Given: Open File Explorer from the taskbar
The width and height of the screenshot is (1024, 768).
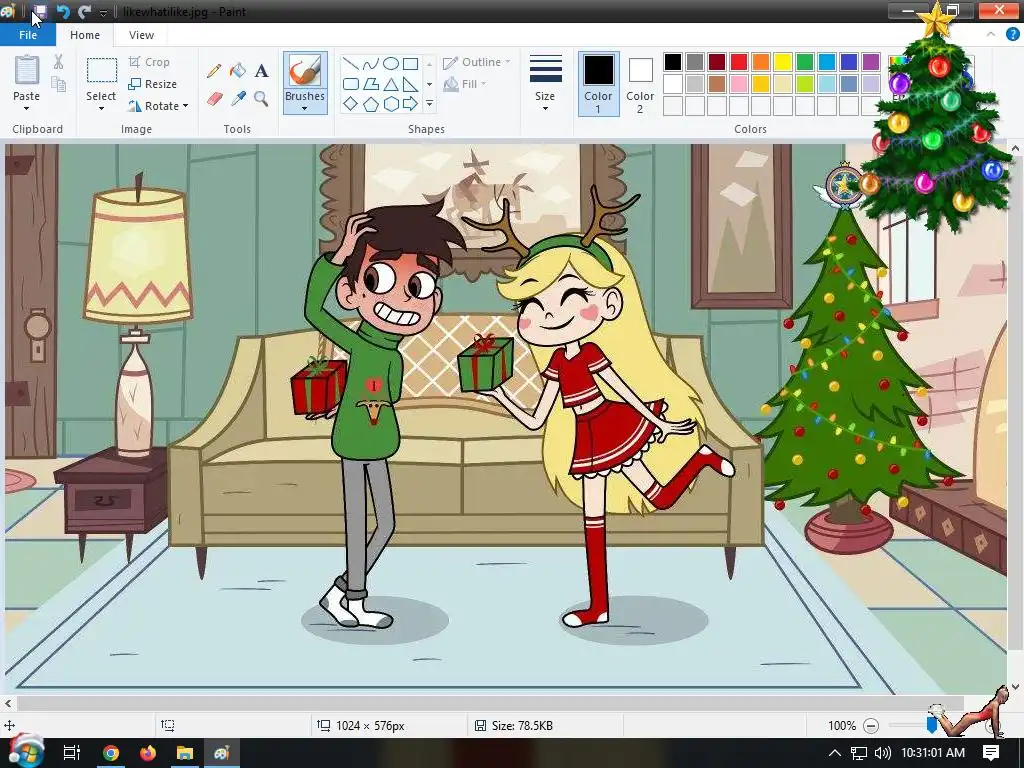Looking at the screenshot, I should 185,753.
